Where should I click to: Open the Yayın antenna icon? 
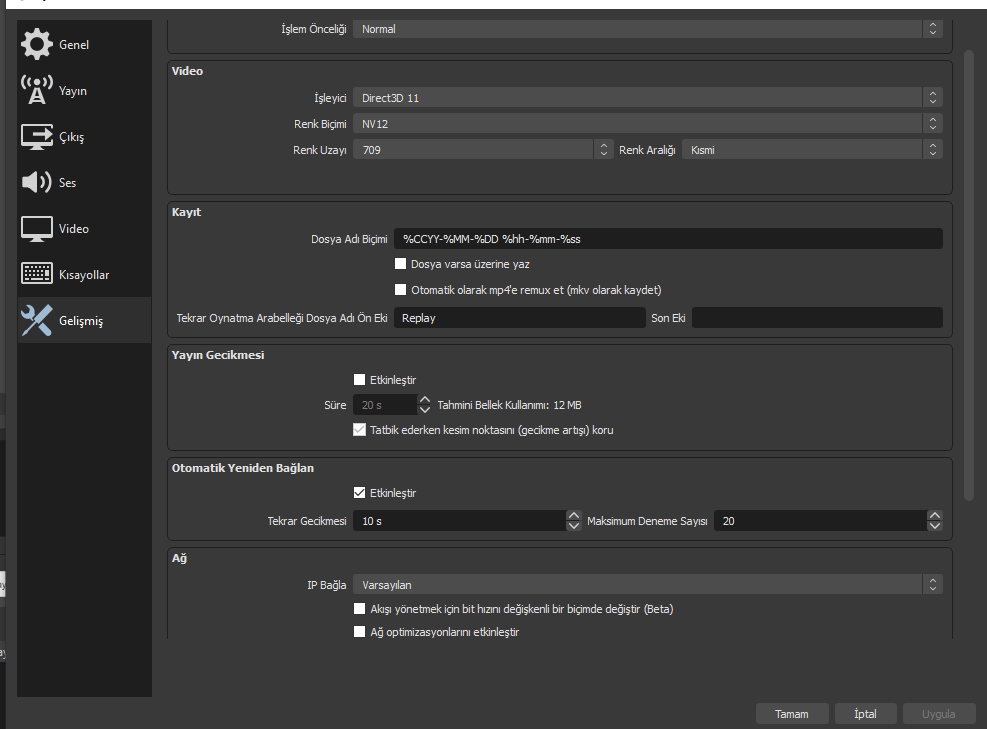click(x=37, y=90)
